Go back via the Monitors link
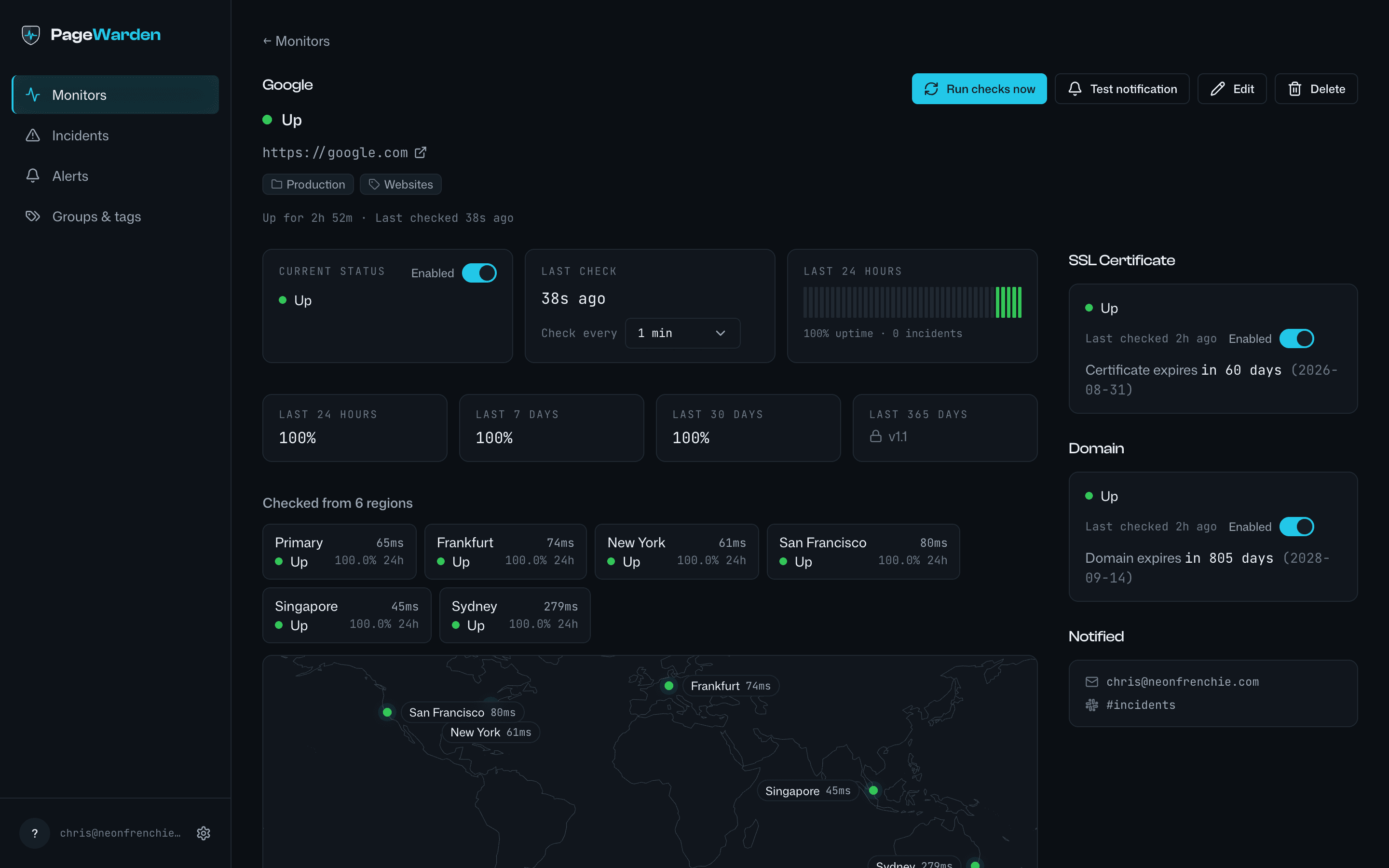The image size is (1389, 868). [296, 41]
